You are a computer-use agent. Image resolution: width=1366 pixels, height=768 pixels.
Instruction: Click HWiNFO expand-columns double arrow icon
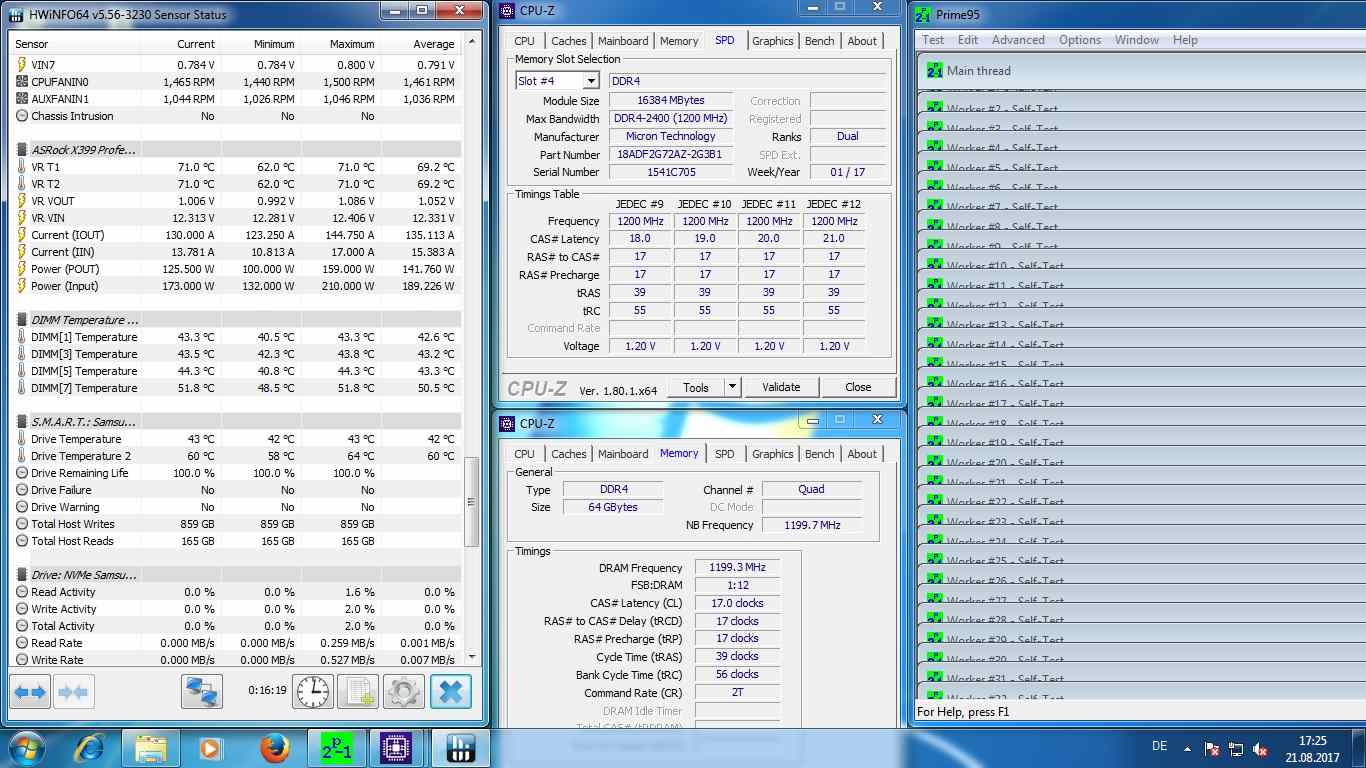point(31,691)
